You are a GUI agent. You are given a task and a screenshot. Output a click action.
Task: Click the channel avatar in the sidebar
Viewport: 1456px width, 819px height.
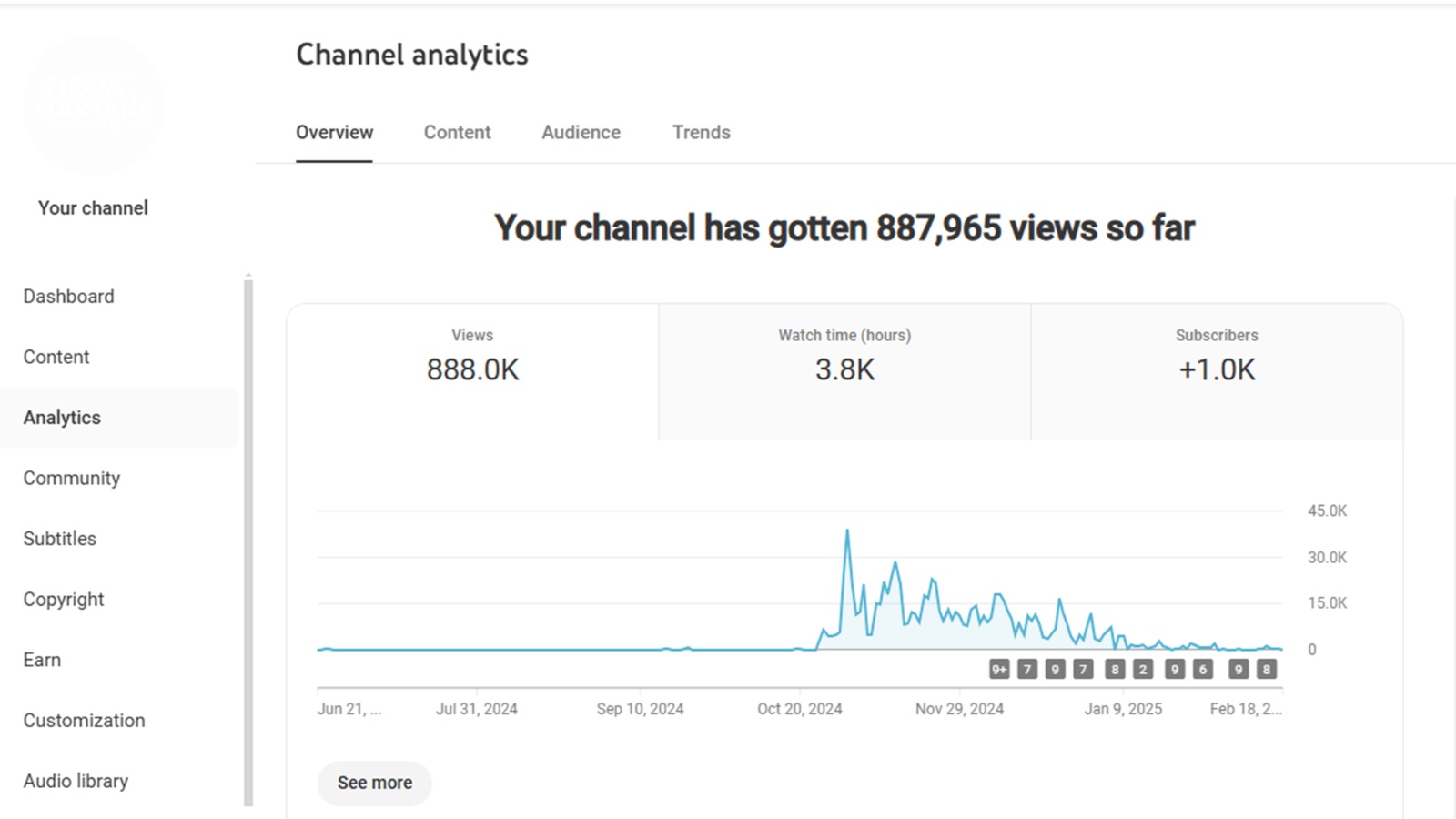tap(94, 104)
